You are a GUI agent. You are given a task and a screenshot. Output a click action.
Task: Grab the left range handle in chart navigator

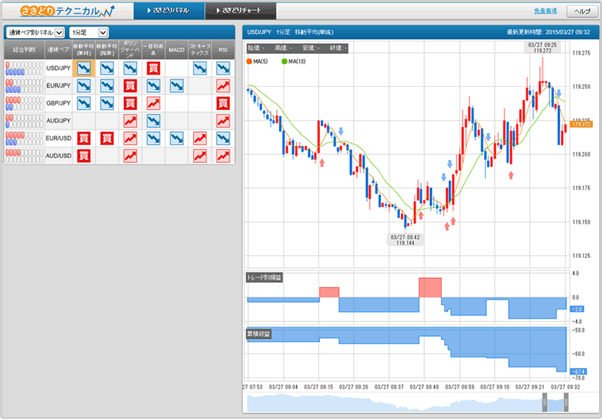click(x=544, y=402)
